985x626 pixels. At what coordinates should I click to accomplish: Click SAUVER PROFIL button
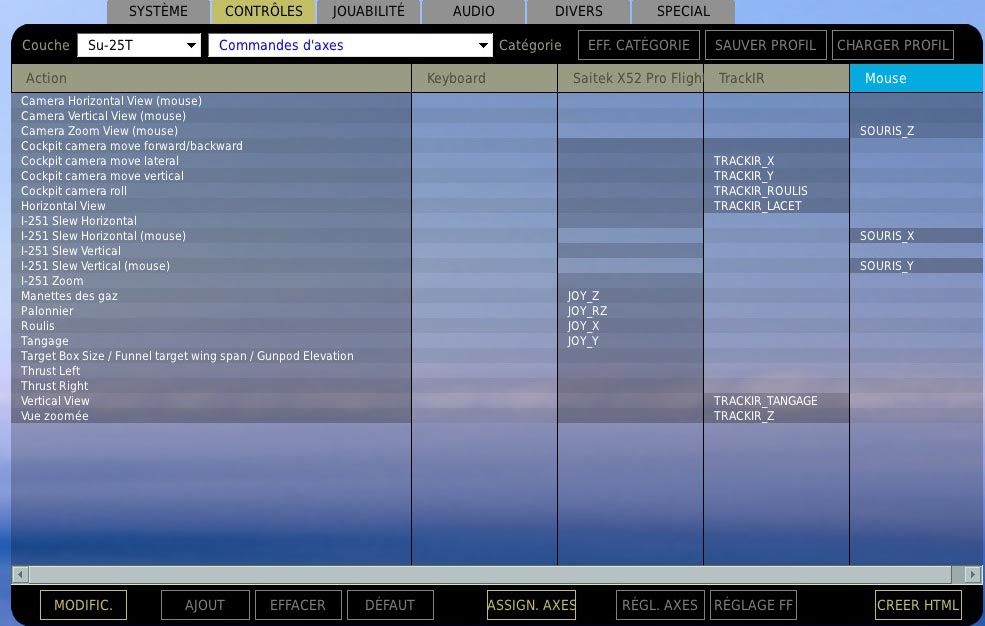(x=765, y=45)
